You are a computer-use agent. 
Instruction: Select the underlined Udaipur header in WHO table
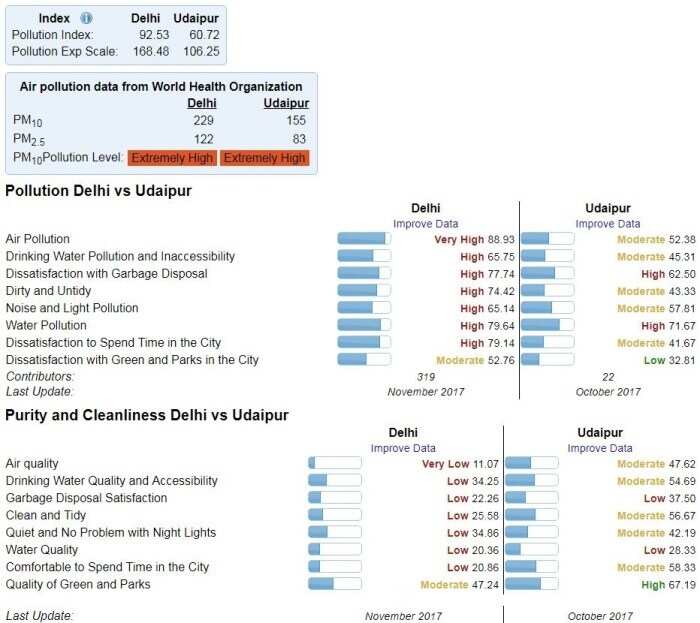(286, 103)
